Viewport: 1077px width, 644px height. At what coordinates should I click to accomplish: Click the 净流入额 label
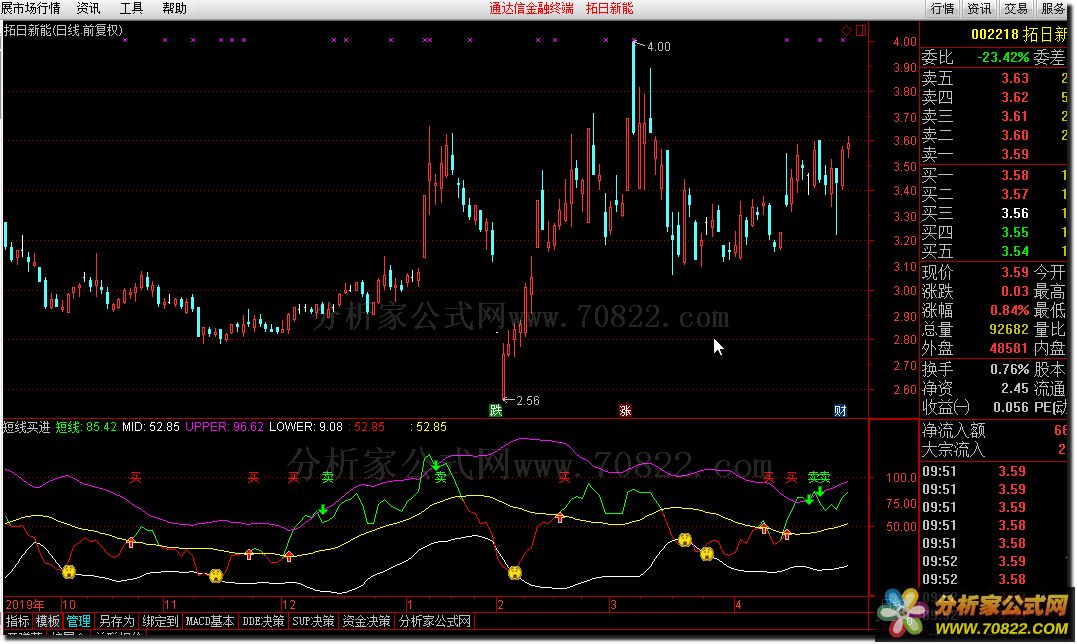tap(953, 430)
